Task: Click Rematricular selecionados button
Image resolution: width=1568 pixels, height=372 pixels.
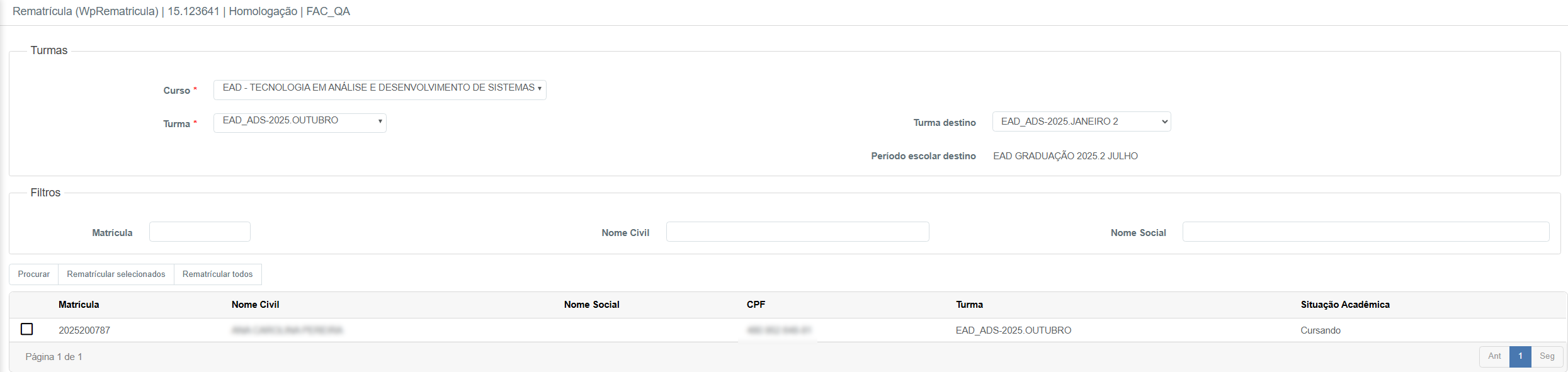Action: tap(116, 274)
